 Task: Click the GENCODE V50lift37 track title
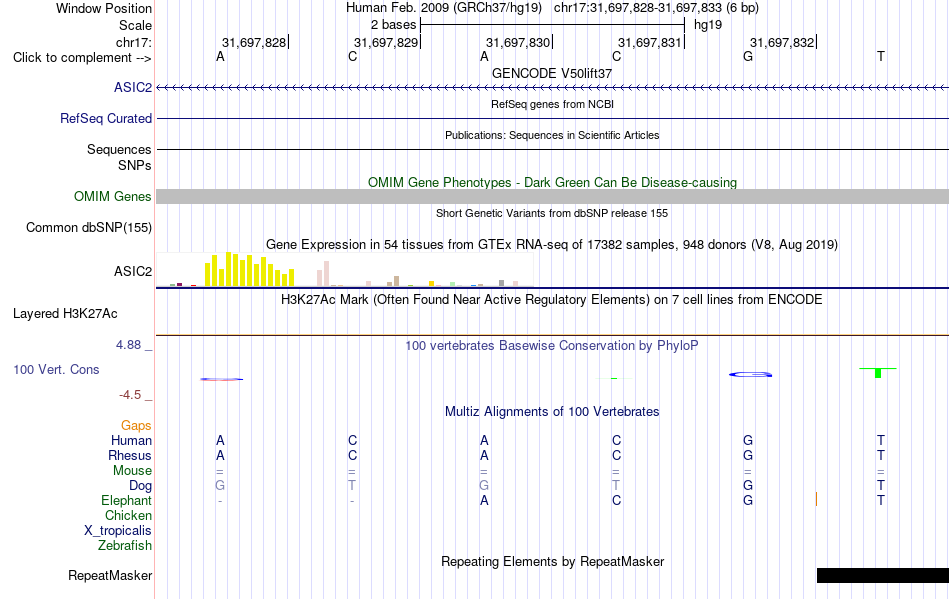552,73
